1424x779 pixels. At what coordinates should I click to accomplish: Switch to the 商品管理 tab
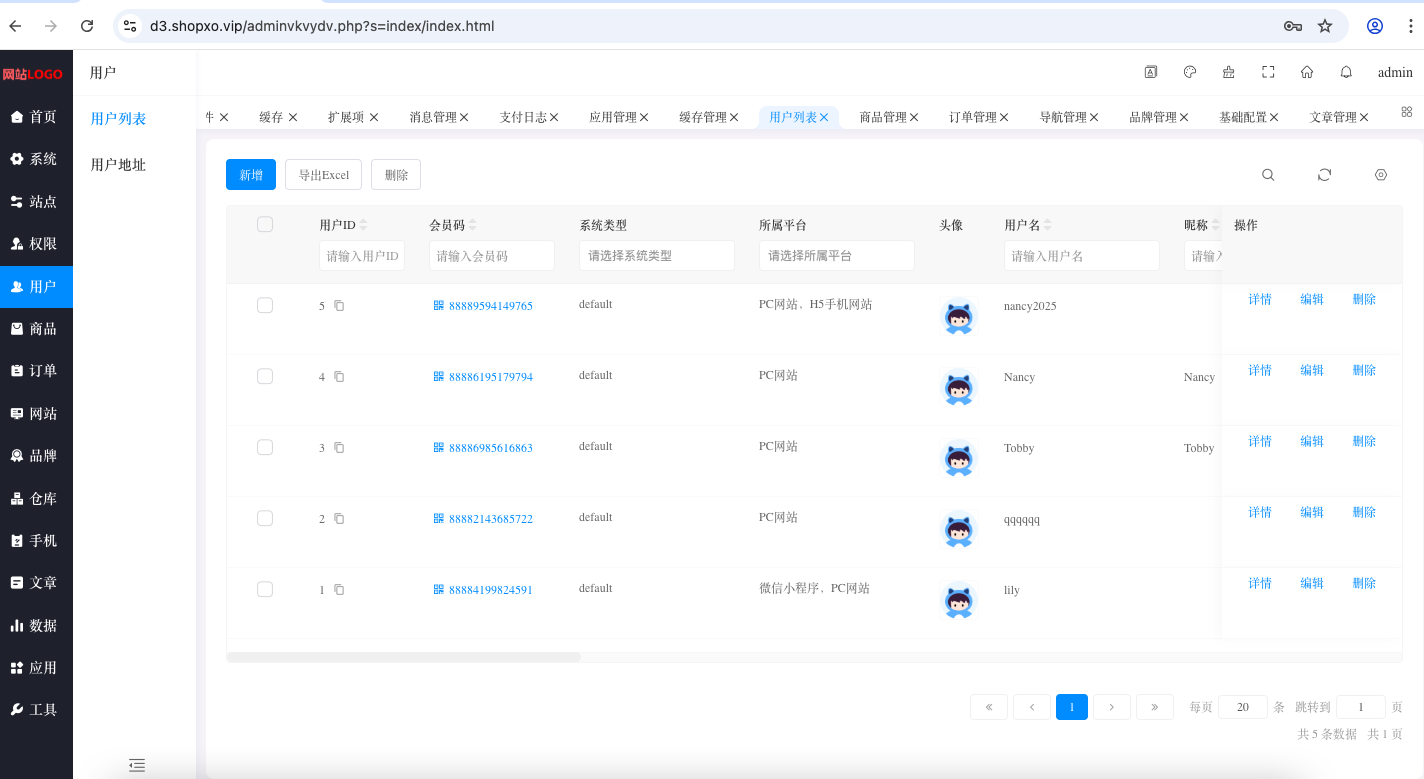point(883,117)
